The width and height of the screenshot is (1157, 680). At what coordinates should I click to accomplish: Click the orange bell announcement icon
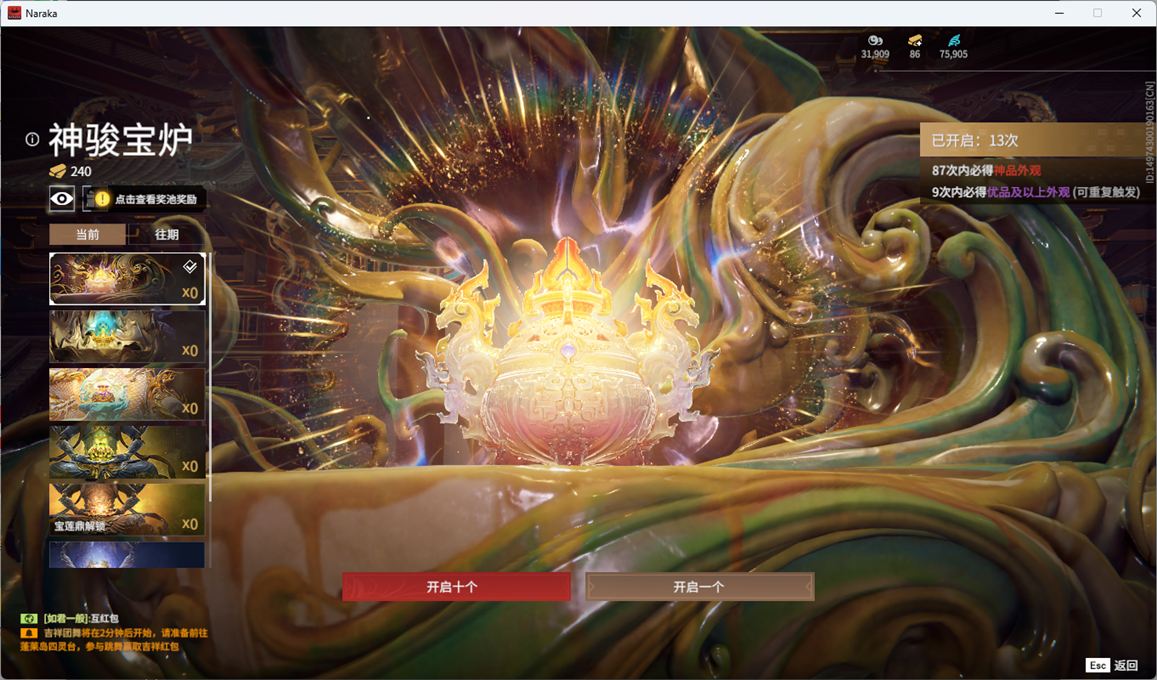(x=29, y=633)
